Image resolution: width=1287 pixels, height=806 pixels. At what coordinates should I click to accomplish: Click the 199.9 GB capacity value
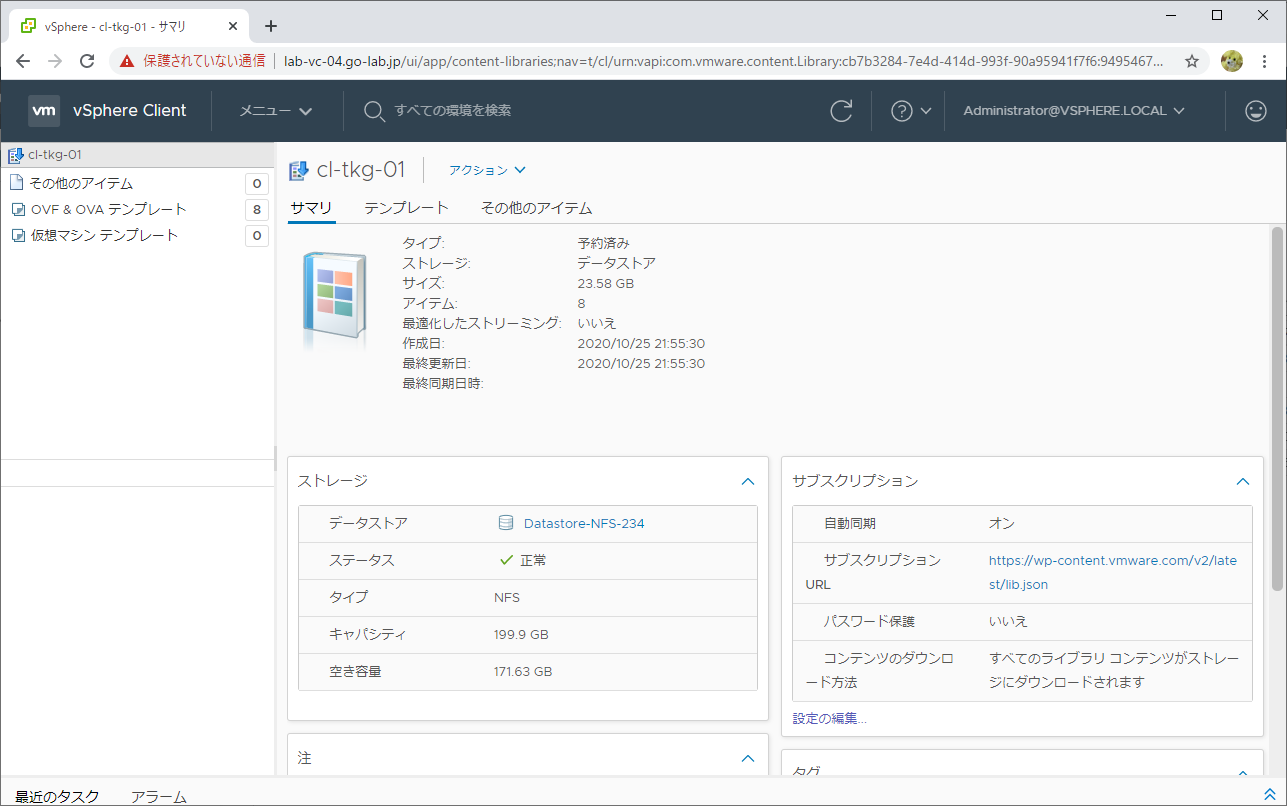click(520, 634)
